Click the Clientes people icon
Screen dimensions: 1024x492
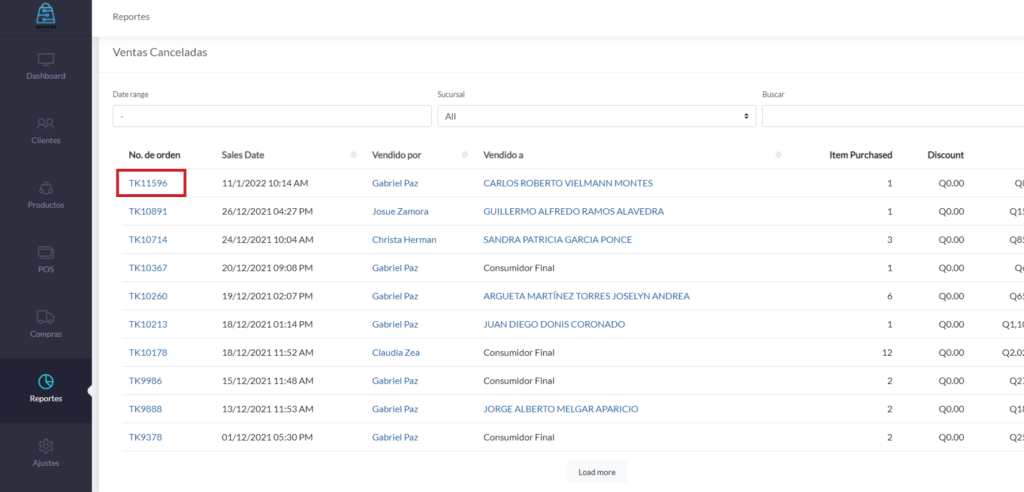[46, 124]
